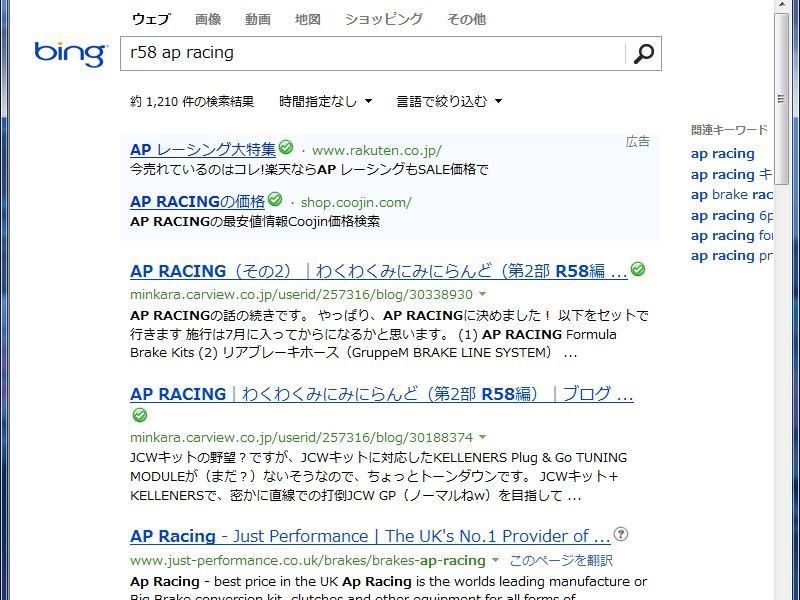The height and width of the screenshot is (600, 800).
Task: Open AP RACING｜わくわくみにみにらんど ブログ result
Action: (x=382, y=394)
